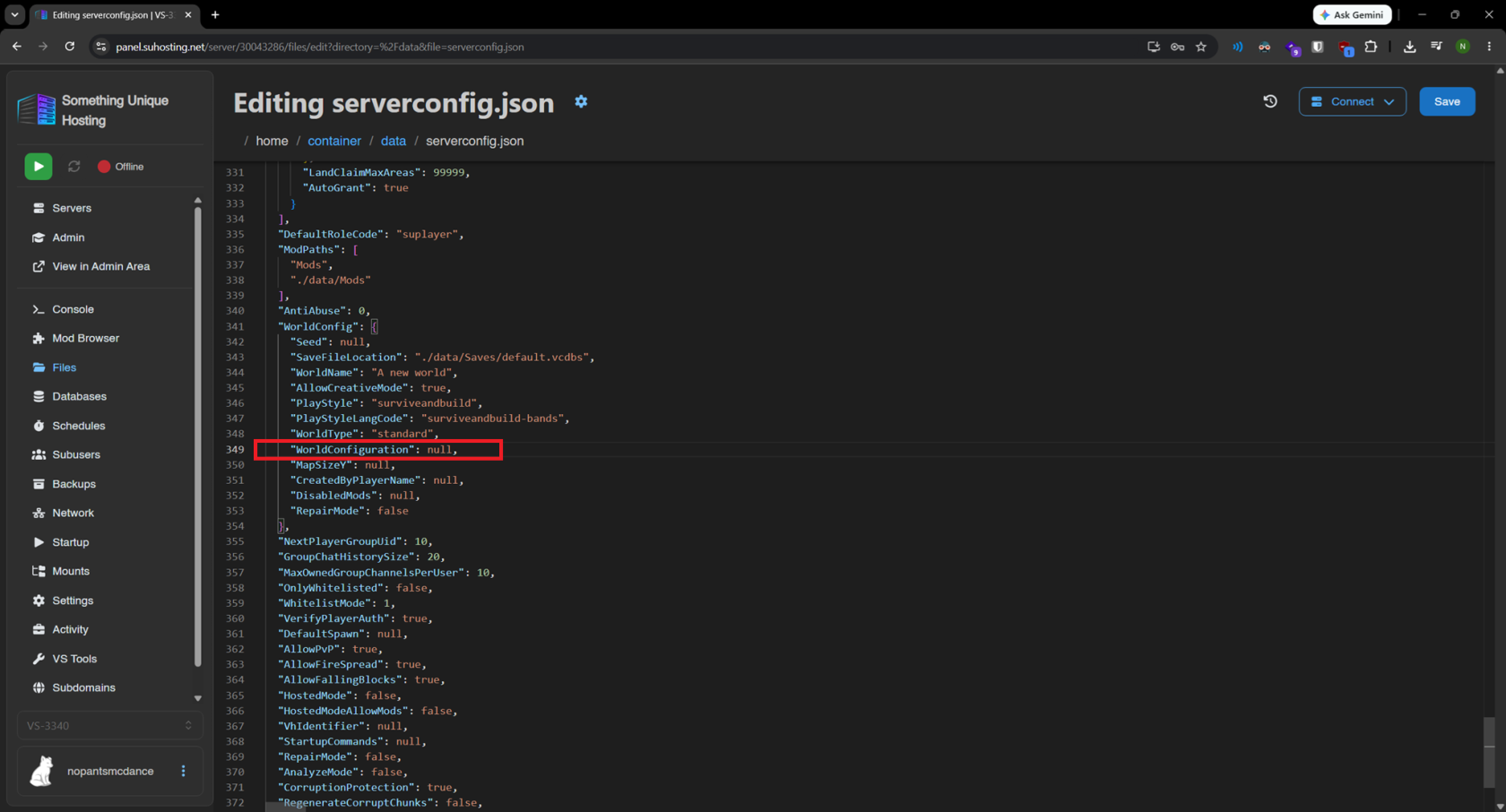The height and width of the screenshot is (812, 1506).
Task: Open editor settings gear next to filename
Action: click(x=581, y=101)
